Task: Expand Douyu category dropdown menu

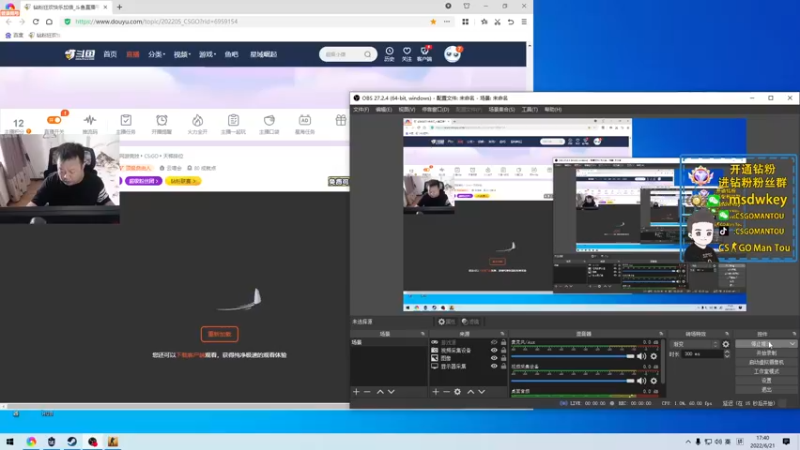Action: (x=157, y=54)
